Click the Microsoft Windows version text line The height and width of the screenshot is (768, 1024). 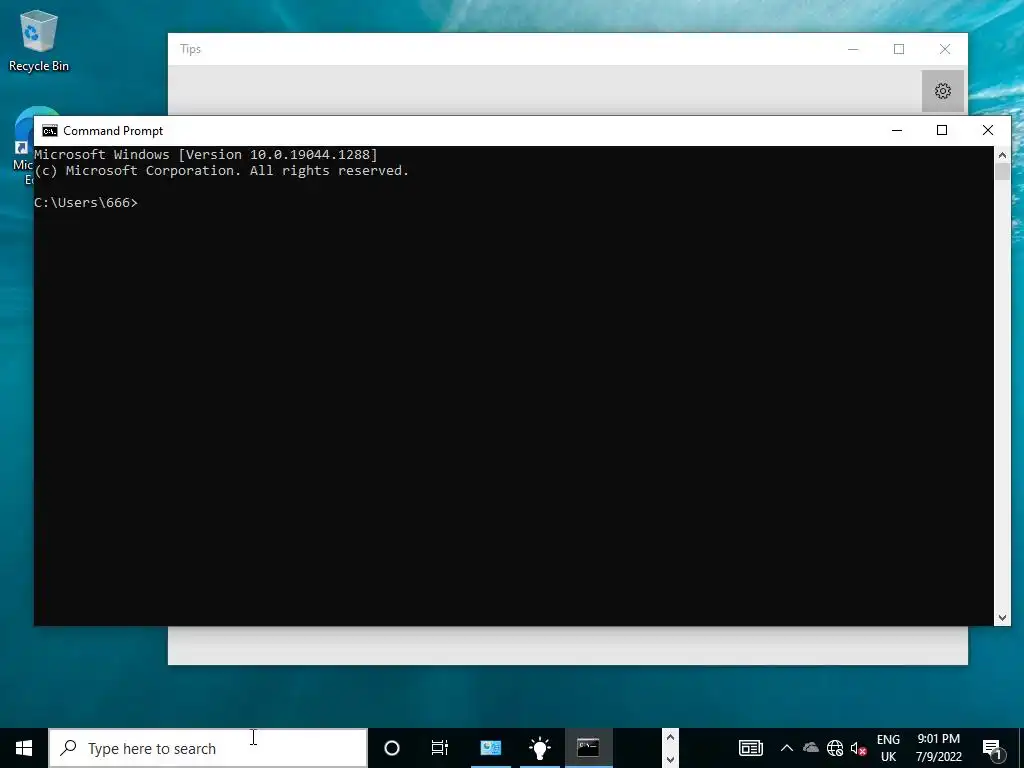click(x=206, y=155)
